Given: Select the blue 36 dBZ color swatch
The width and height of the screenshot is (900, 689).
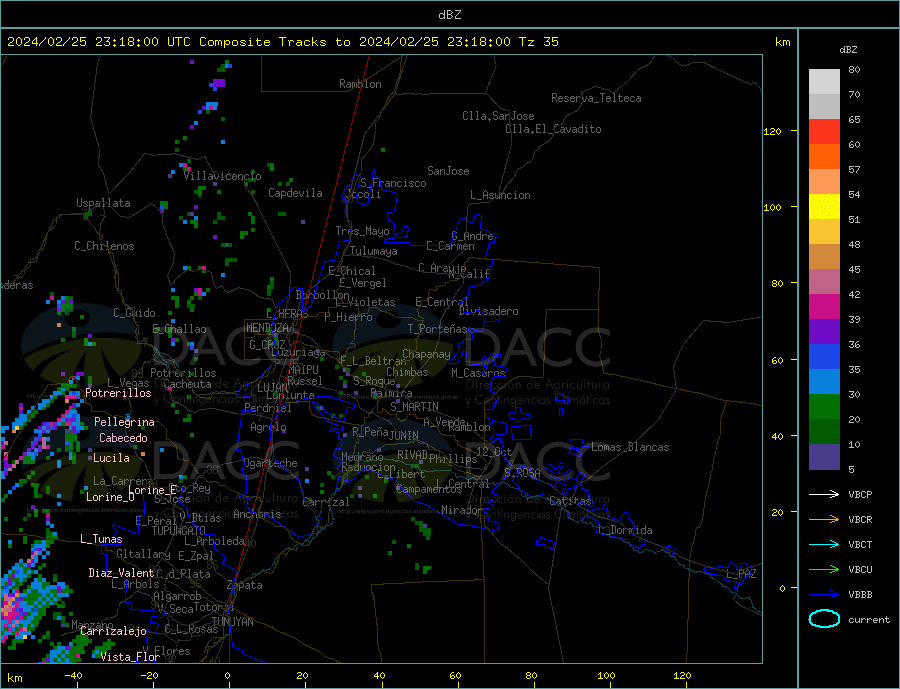Looking at the screenshot, I should [824, 357].
